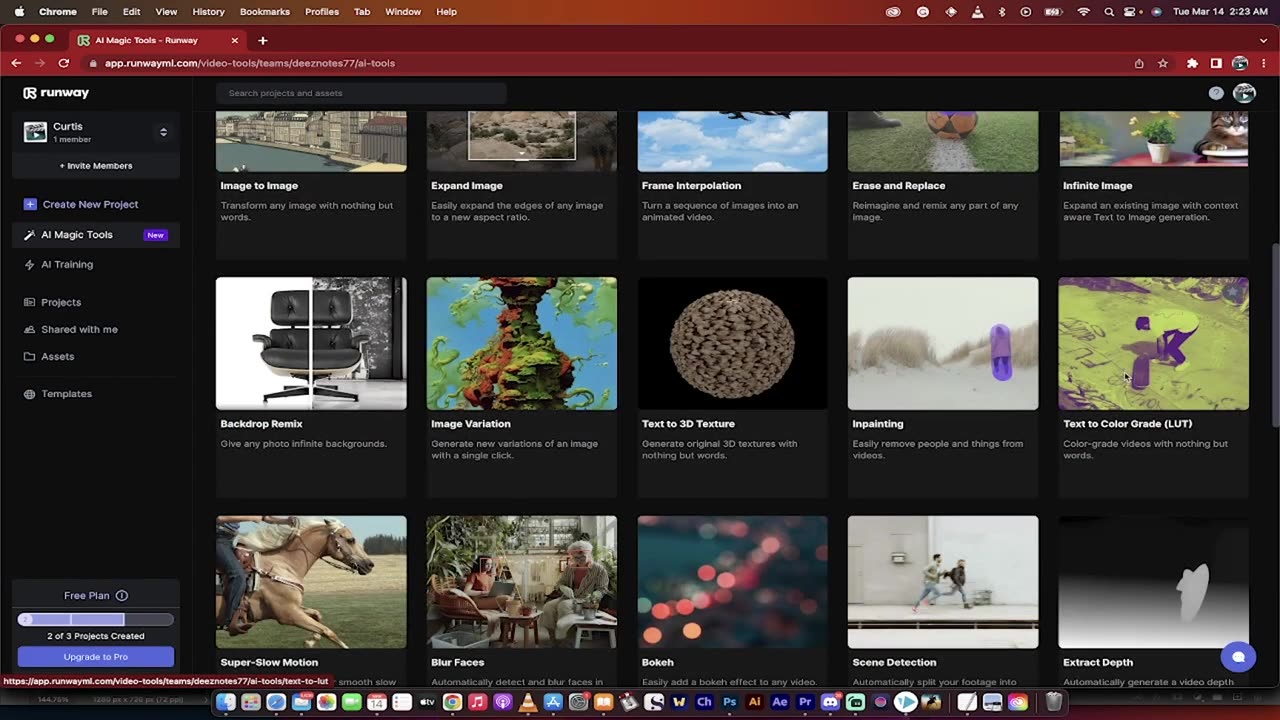
Task: Click the AI Magic Tools wand icon
Action: 30,235
